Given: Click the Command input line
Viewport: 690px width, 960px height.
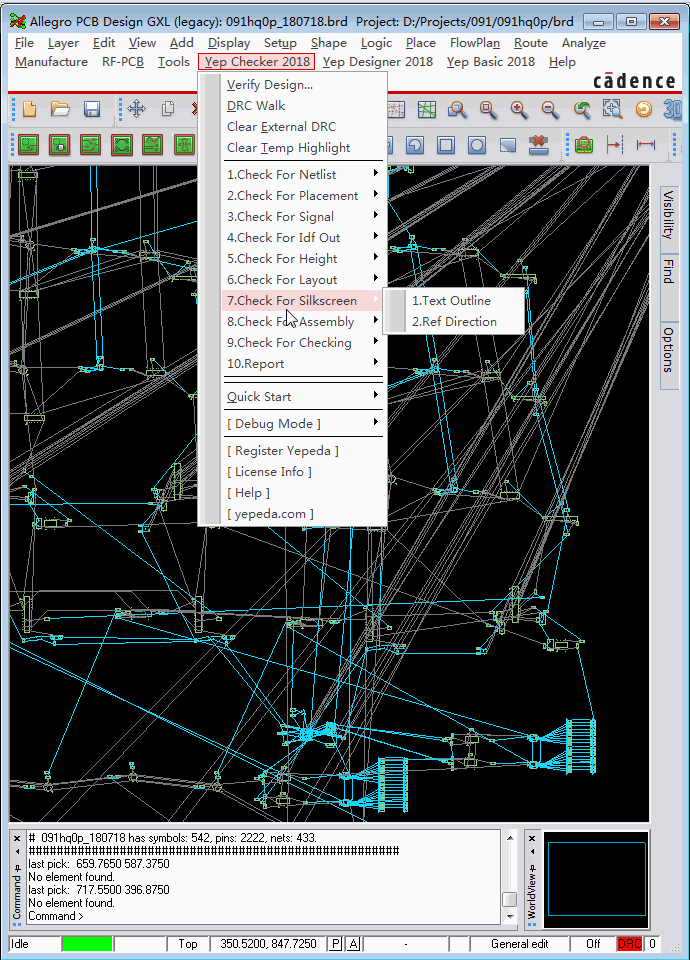Looking at the screenshot, I should click(x=263, y=916).
